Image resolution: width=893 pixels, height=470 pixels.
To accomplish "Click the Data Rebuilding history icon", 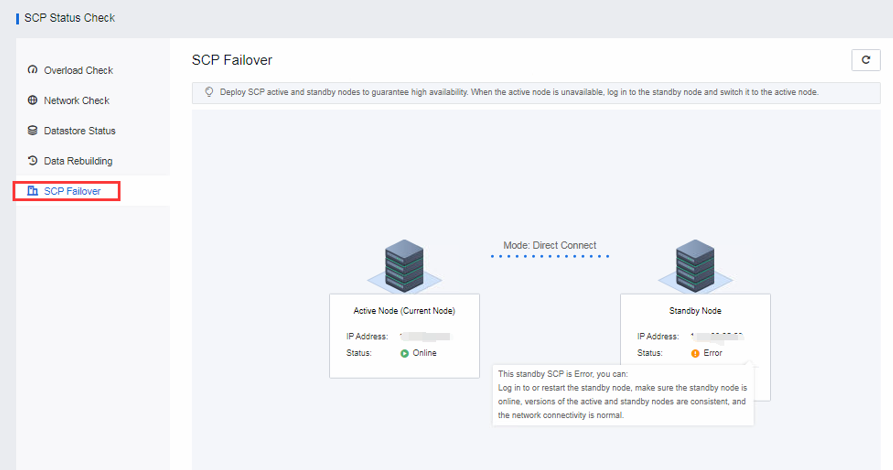I will pos(32,160).
